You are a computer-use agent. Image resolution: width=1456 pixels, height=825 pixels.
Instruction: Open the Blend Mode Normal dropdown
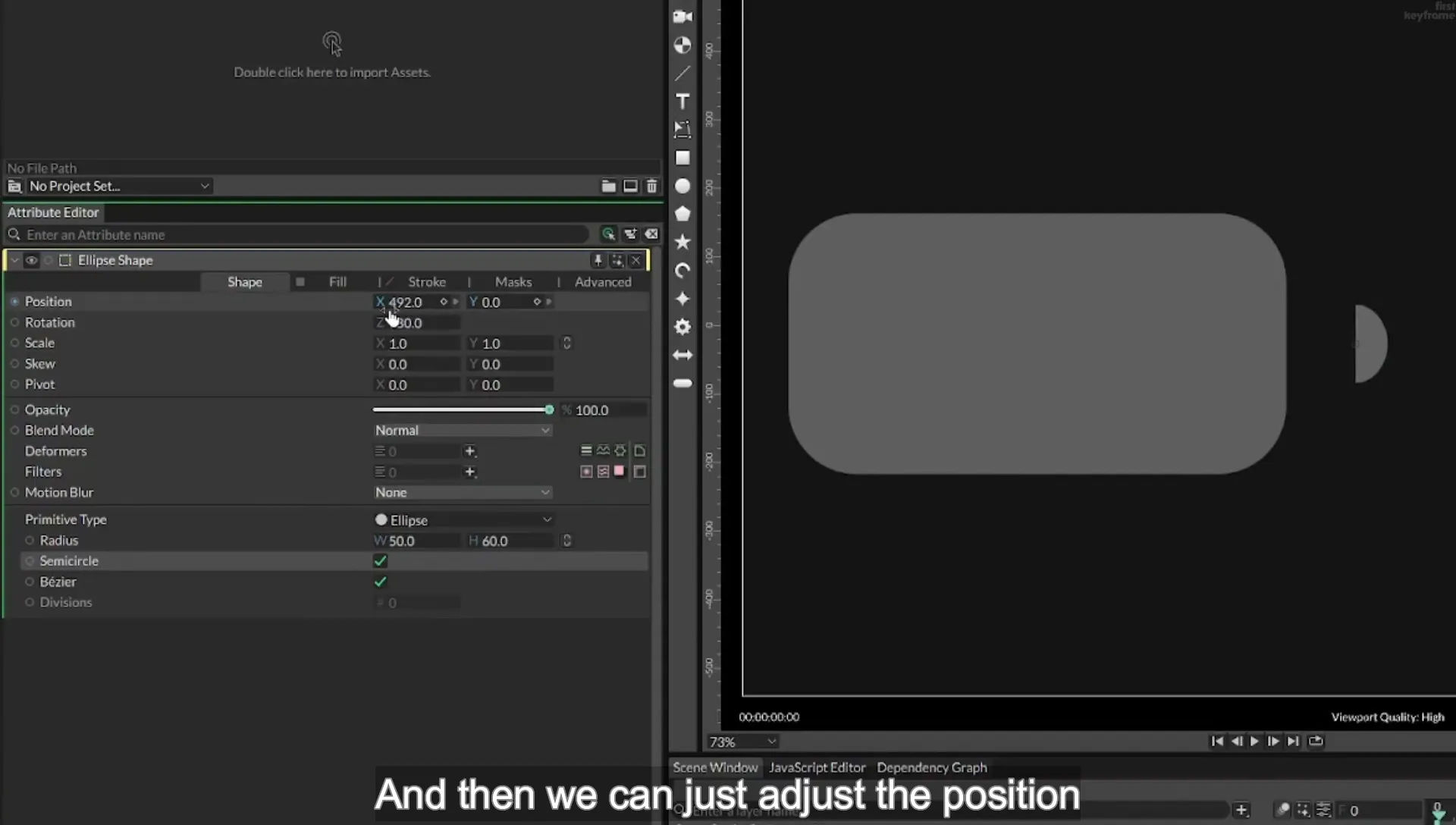pyautogui.click(x=462, y=430)
